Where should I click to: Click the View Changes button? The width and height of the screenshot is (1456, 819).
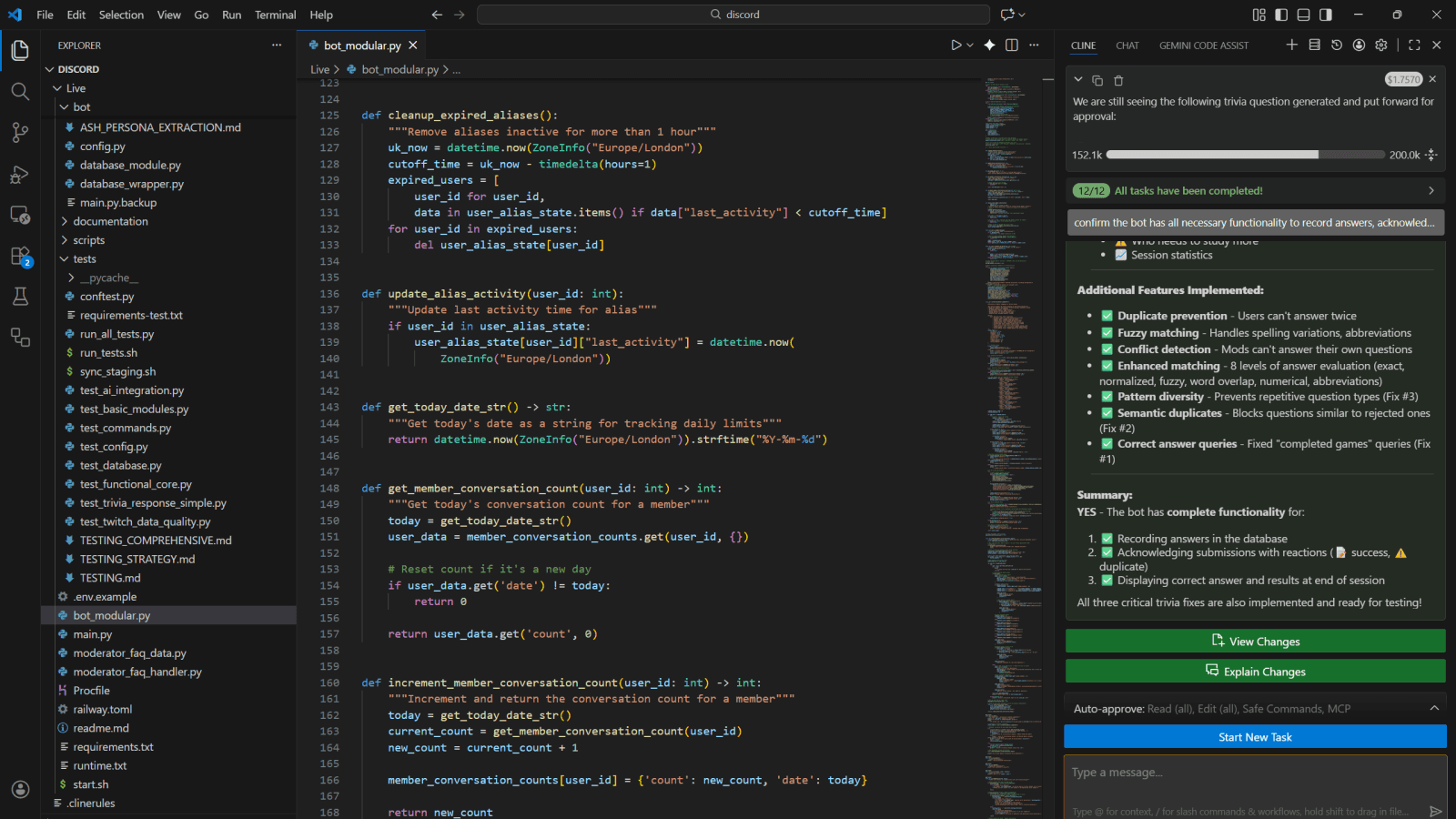point(1255,641)
